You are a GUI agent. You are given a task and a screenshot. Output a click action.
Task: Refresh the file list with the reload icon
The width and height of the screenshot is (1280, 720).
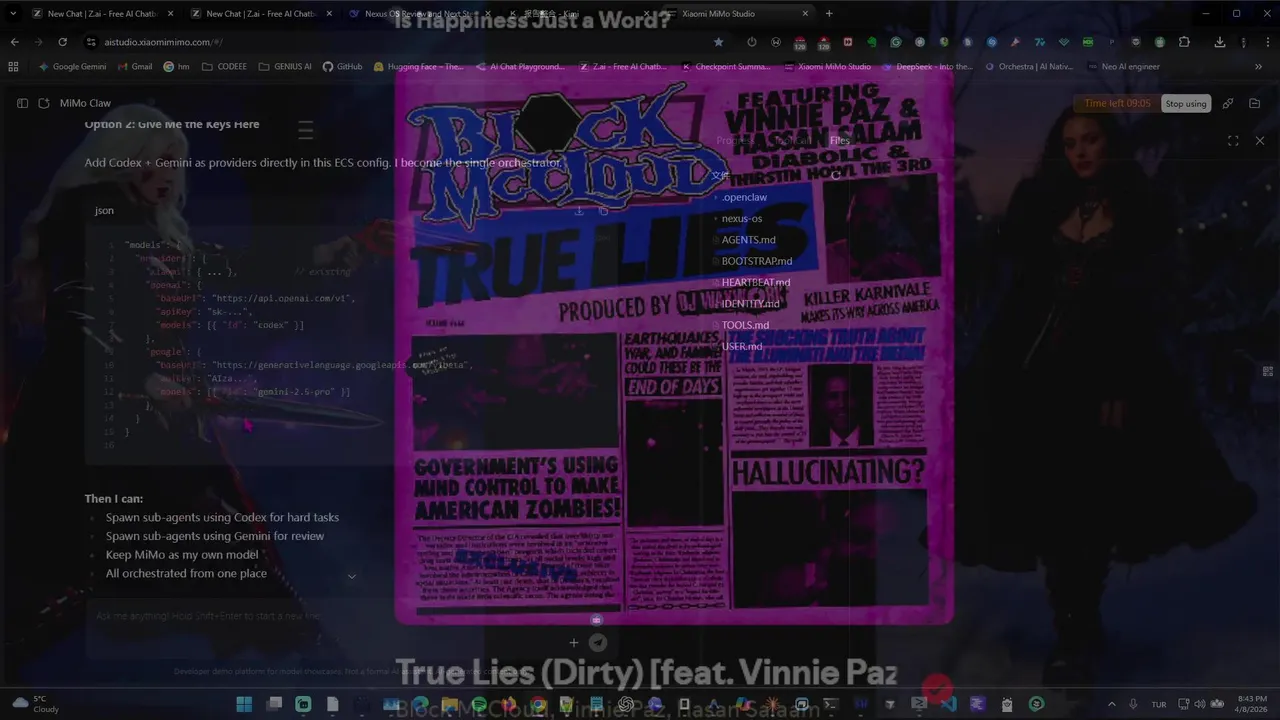(x=836, y=176)
